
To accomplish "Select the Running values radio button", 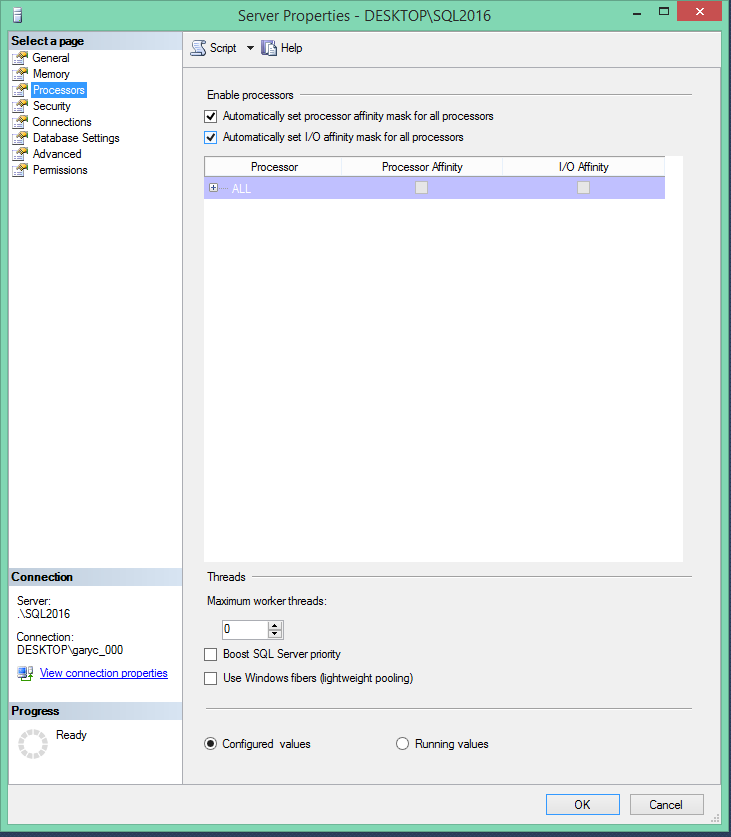I will pyautogui.click(x=402, y=744).
